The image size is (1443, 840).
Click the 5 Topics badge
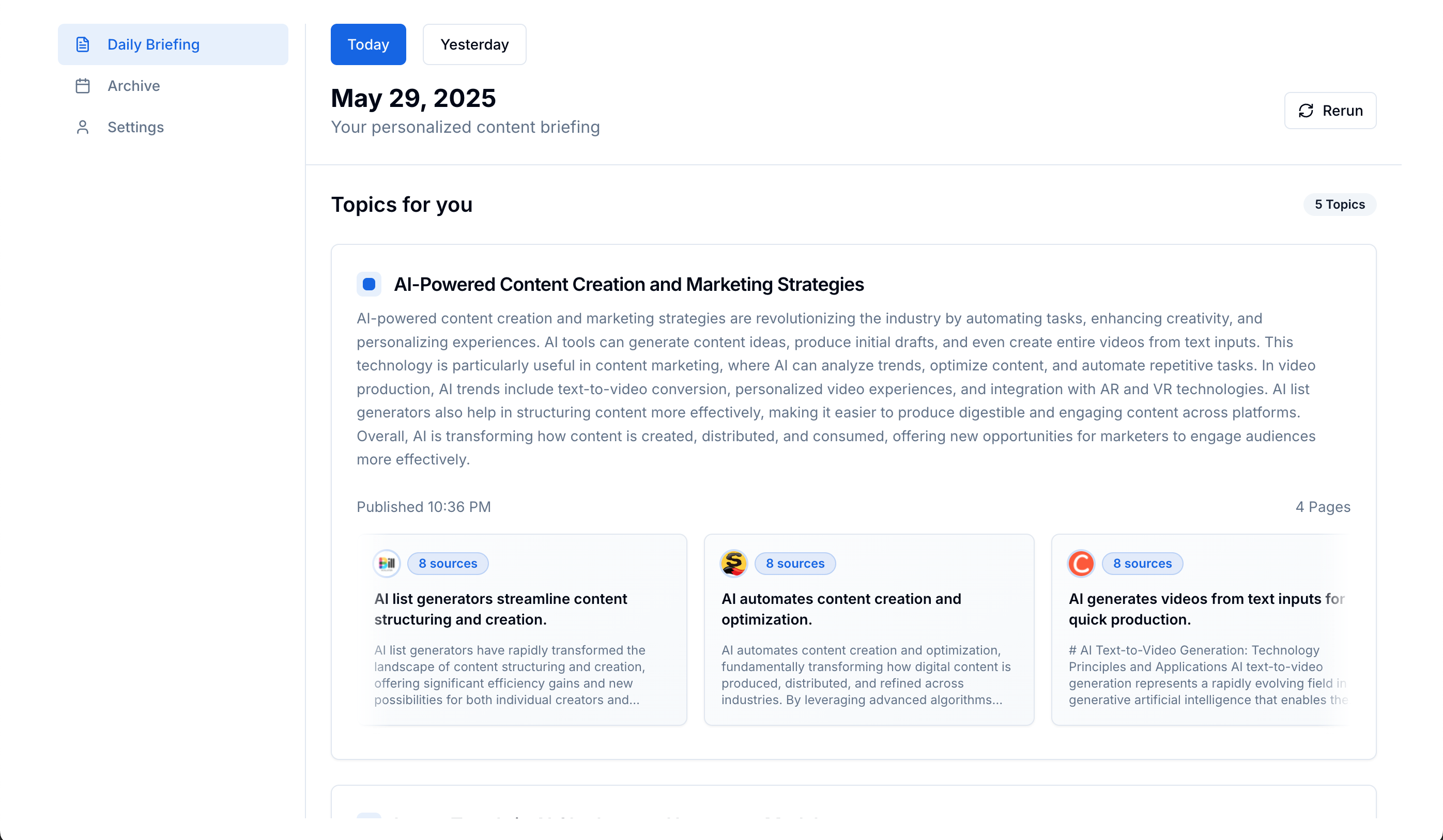[x=1339, y=204]
